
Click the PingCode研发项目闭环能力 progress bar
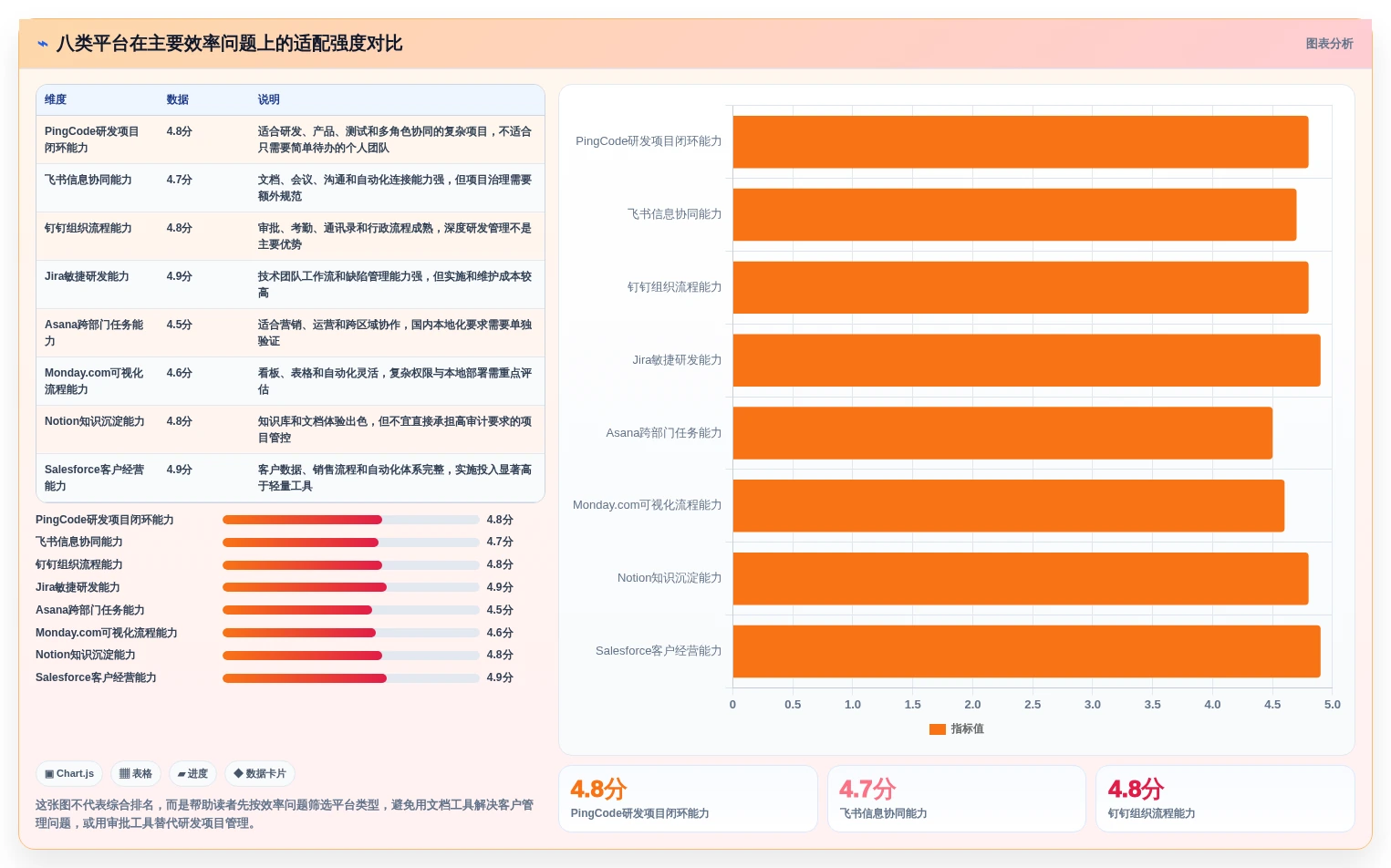(351, 520)
